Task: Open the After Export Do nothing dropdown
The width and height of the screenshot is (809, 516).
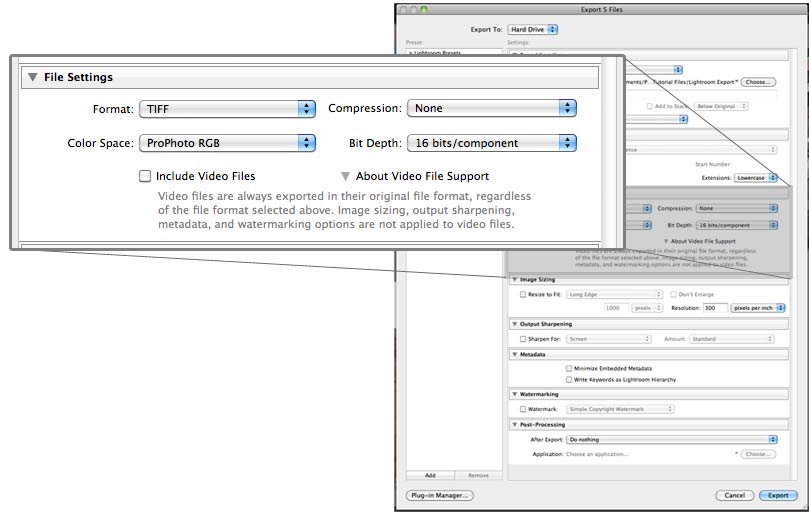Action: (672, 440)
